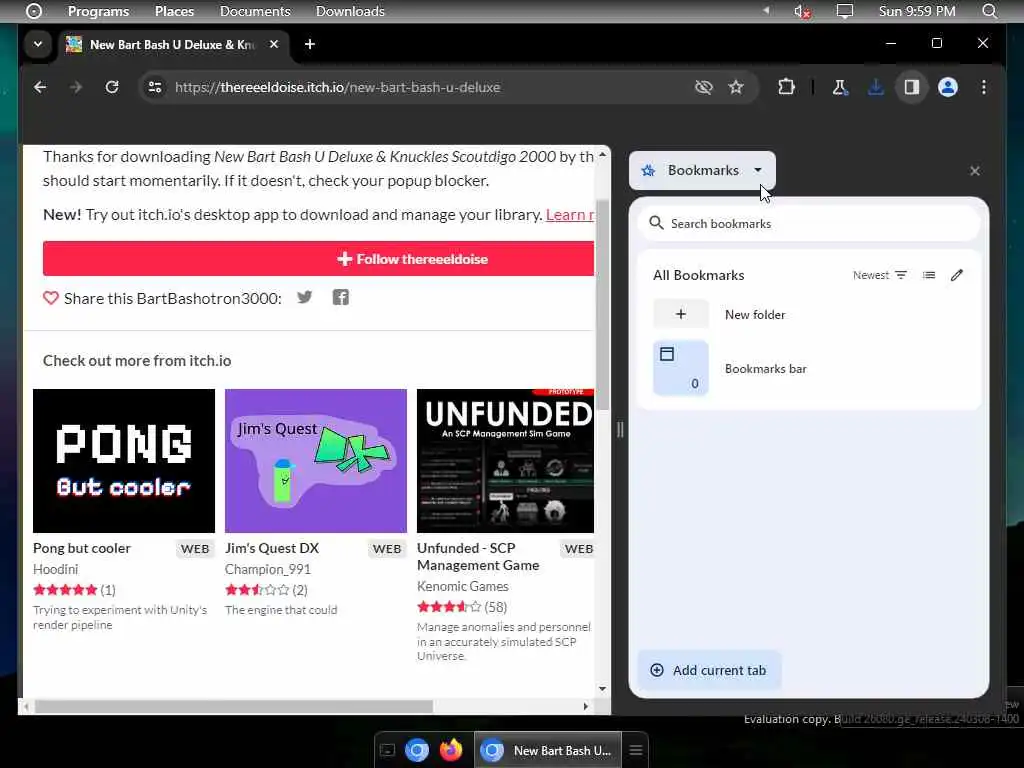Launch Firefox from the taskbar
Screen dimensions: 1024x768
click(451, 750)
